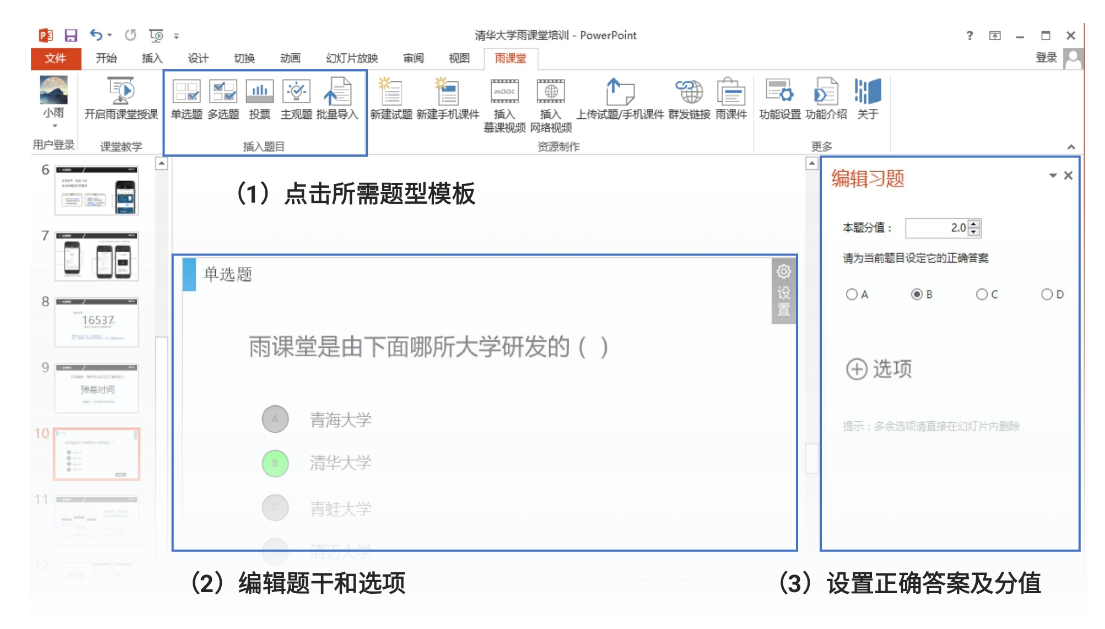Open the 设置 gear on the slide

784,290
